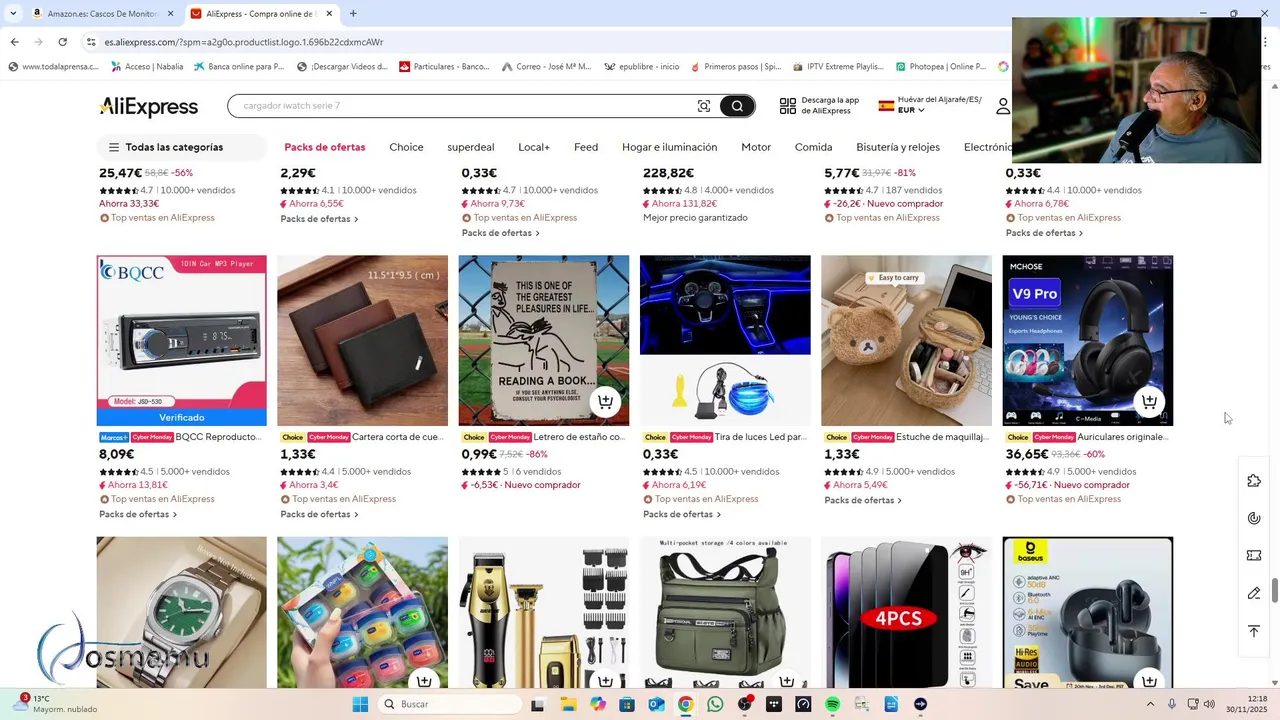The image size is (1280, 720).
Task: Add V9 Pro headphones to cart
Action: (x=1149, y=402)
